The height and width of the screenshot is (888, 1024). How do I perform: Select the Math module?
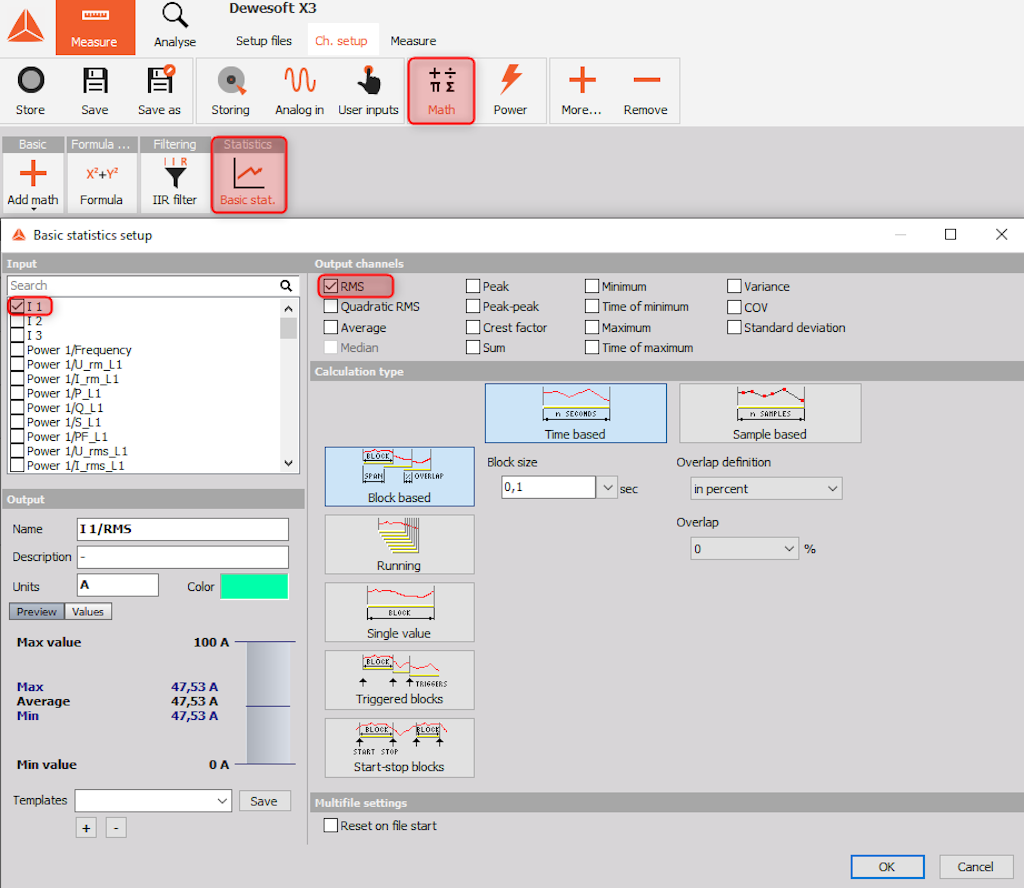click(x=441, y=91)
